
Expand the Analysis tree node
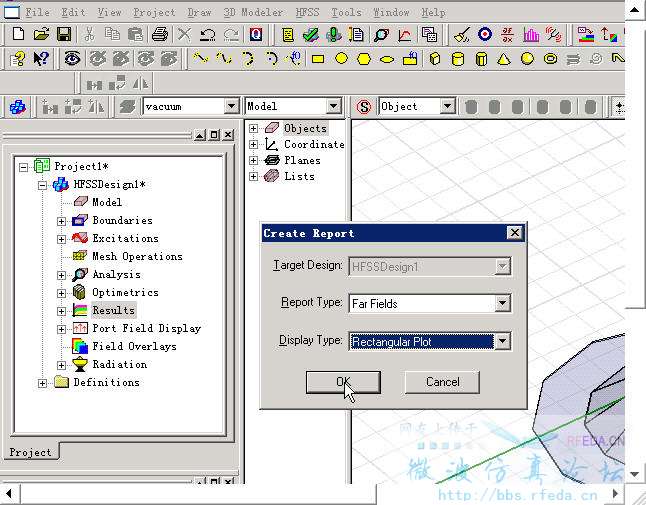[x=61, y=275]
